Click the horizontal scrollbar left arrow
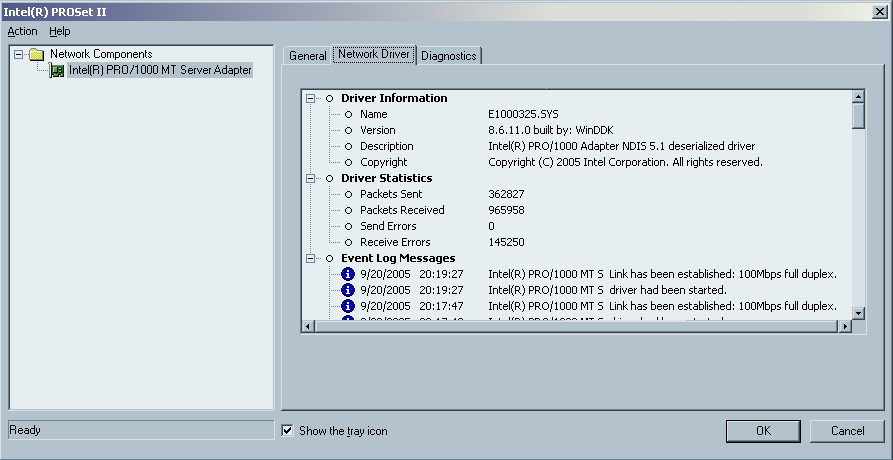Screen dimensions: 893x460 click(x=308, y=326)
